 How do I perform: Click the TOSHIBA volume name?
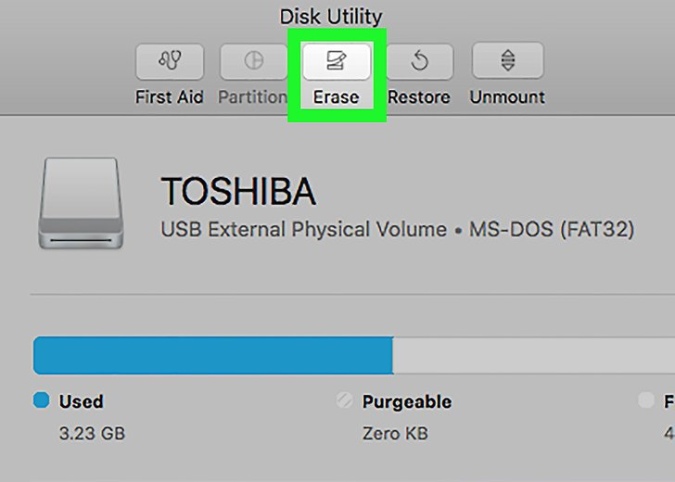[x=238, y=191]
